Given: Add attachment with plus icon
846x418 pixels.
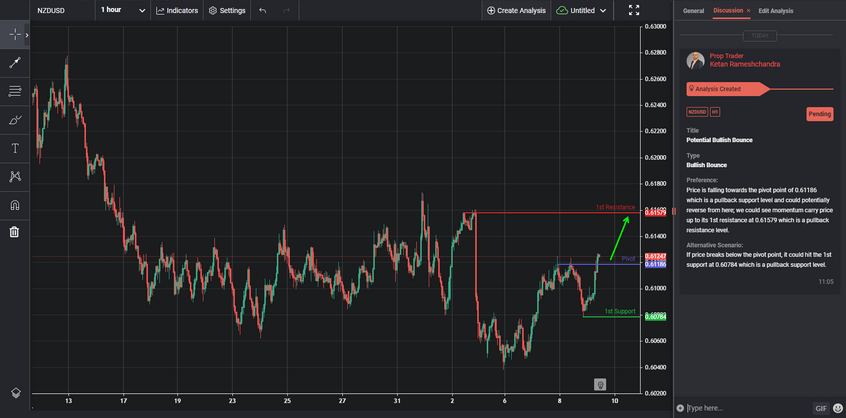Looking at the screenshot, I should pyautogui.click(x=680, y=408).
